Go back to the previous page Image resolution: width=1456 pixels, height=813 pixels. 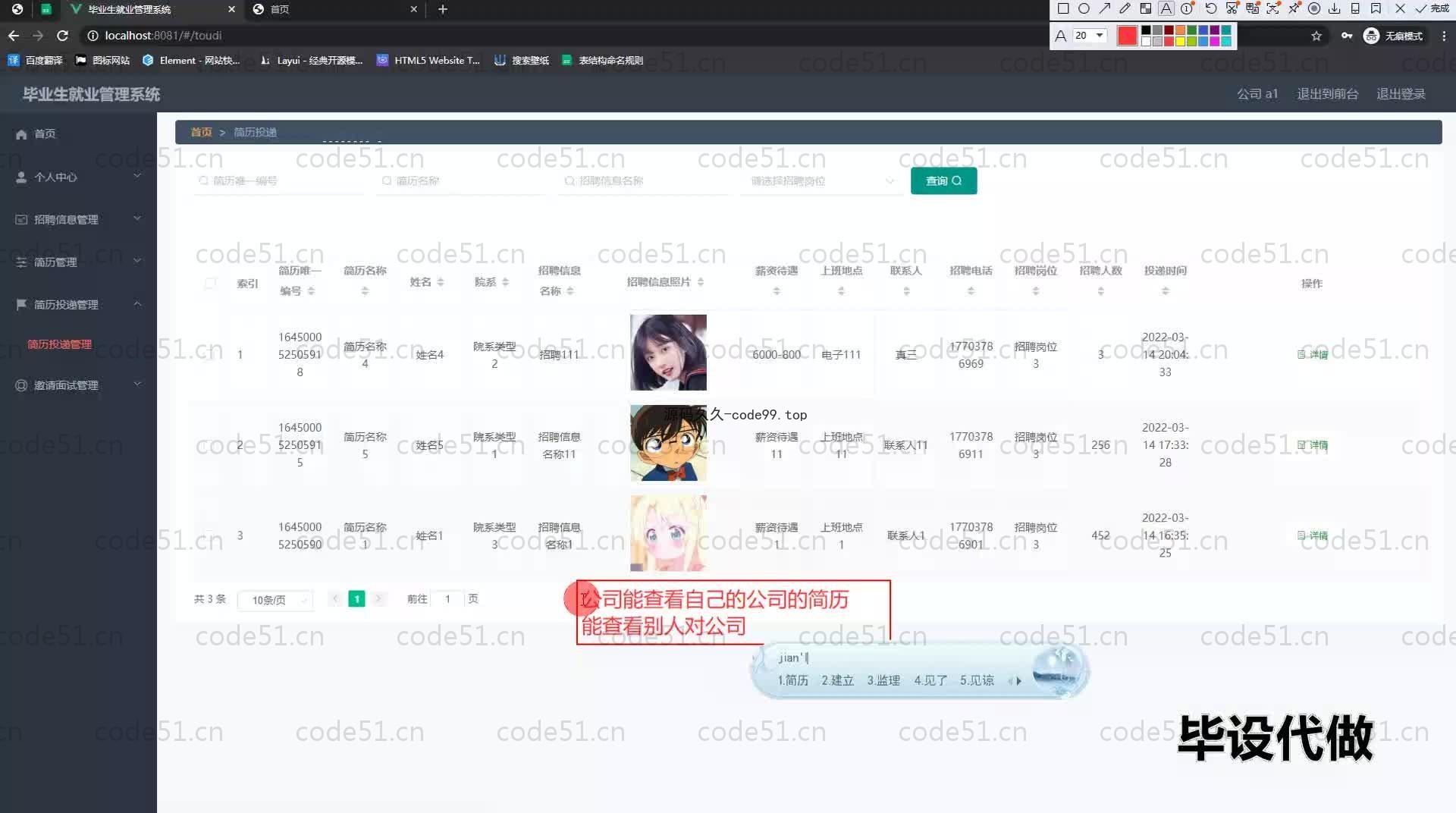tap(14, 36)
